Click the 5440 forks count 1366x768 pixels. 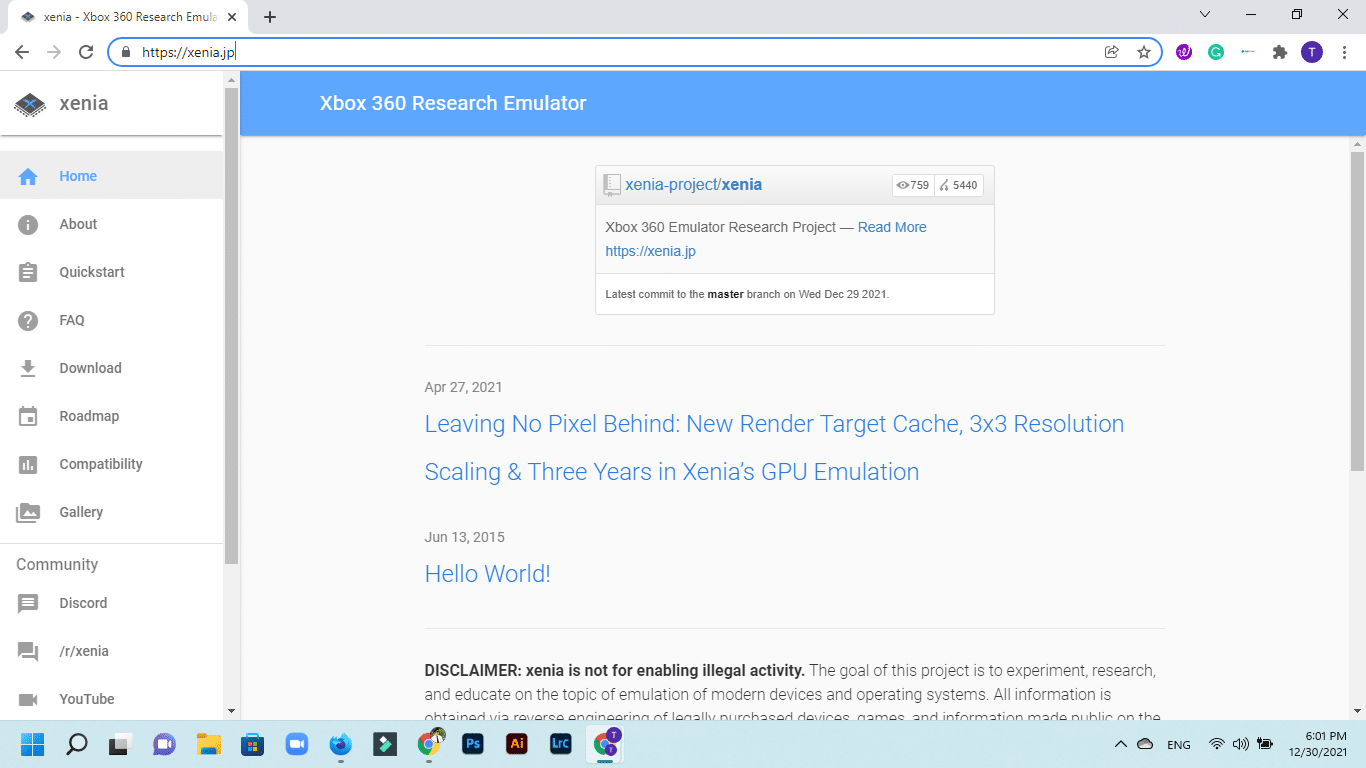[959, 185]
